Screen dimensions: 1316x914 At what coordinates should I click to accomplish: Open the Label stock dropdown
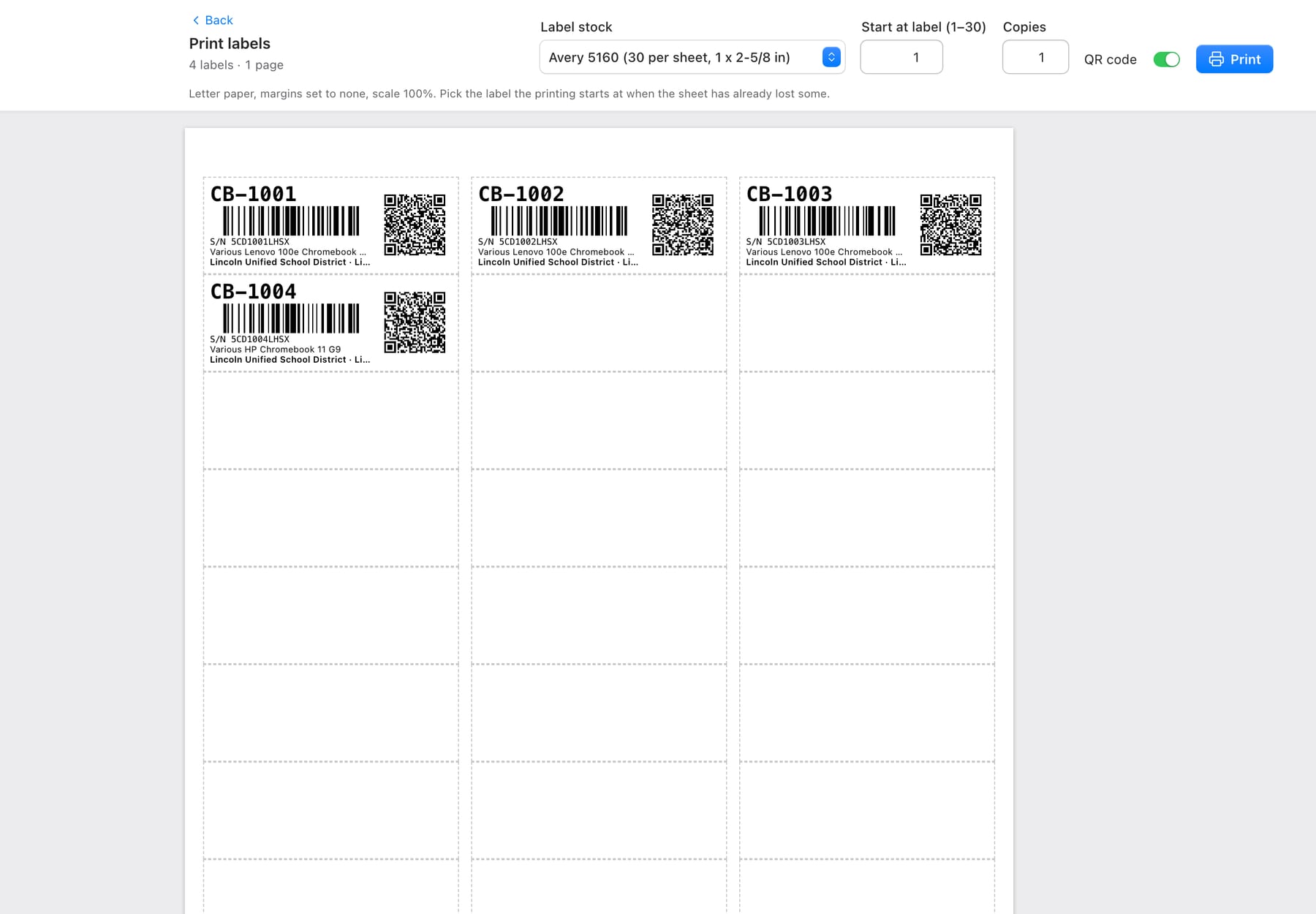692,57
